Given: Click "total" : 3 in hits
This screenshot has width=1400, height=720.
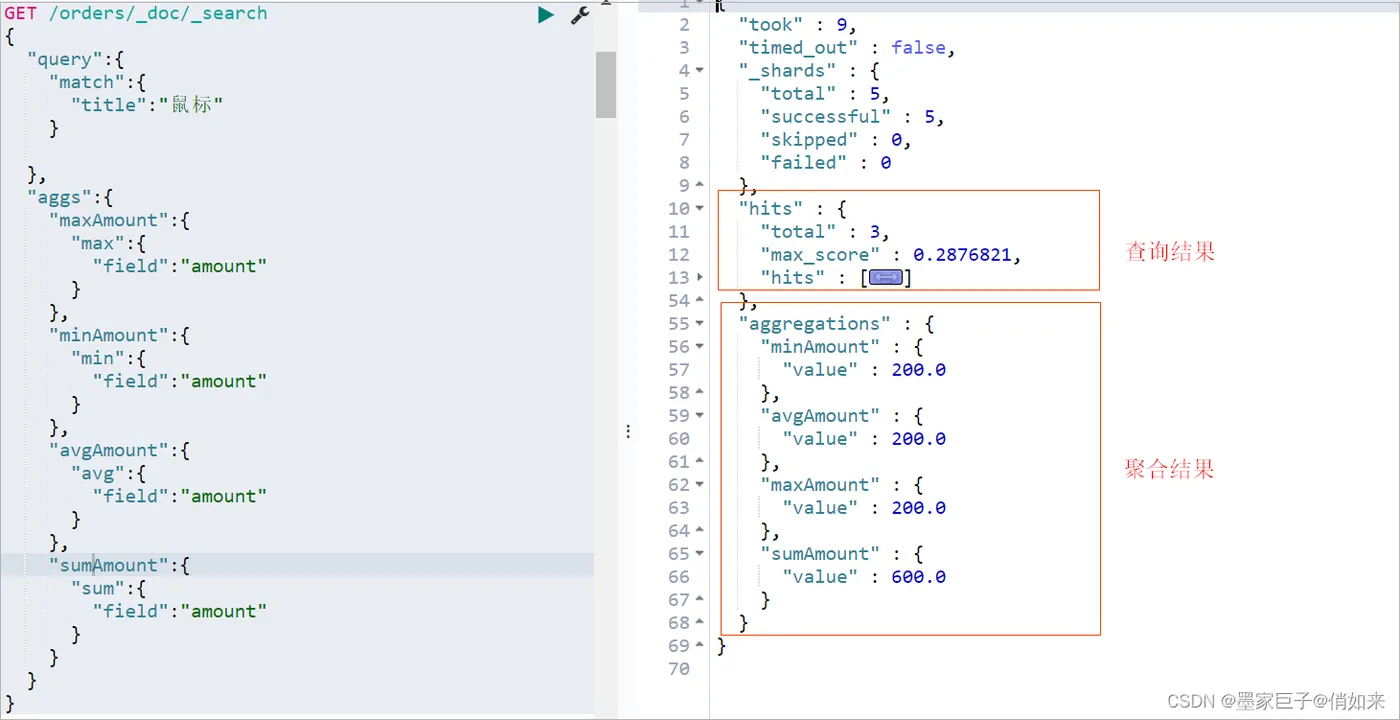Looking at the screenshot, I should click(x=825, y=231).
